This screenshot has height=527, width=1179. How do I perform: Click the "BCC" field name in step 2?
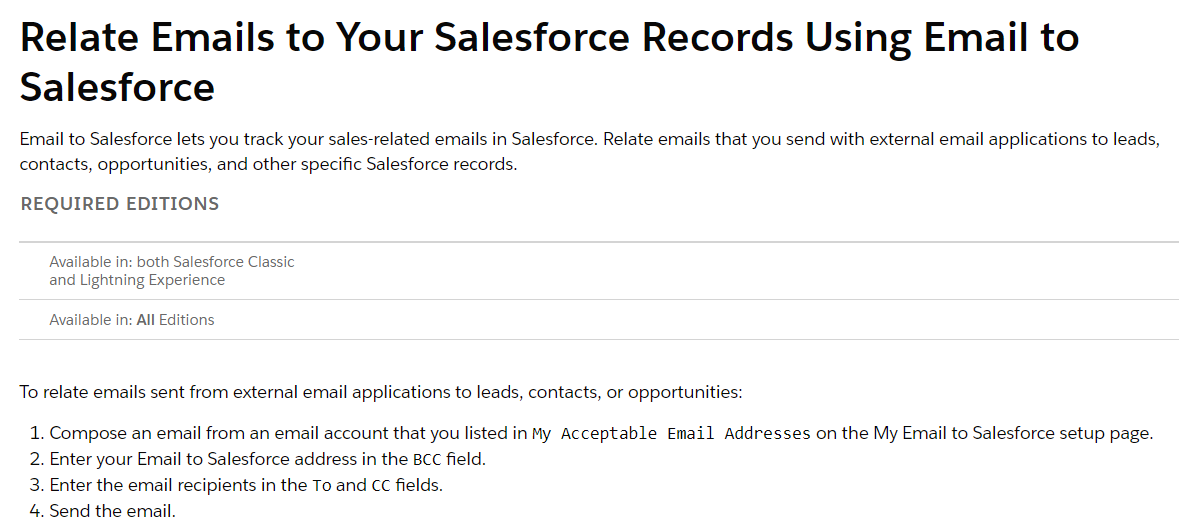coord(425,460)
